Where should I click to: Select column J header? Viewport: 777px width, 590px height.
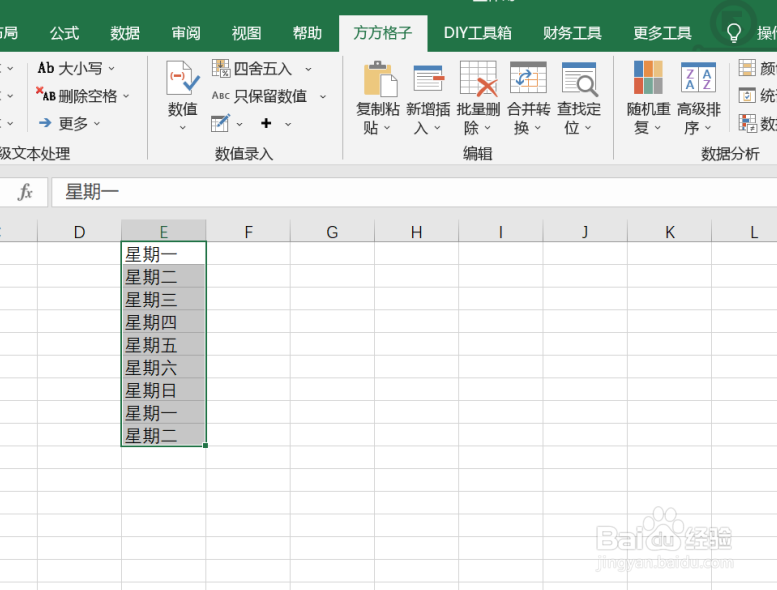point(585,231)
